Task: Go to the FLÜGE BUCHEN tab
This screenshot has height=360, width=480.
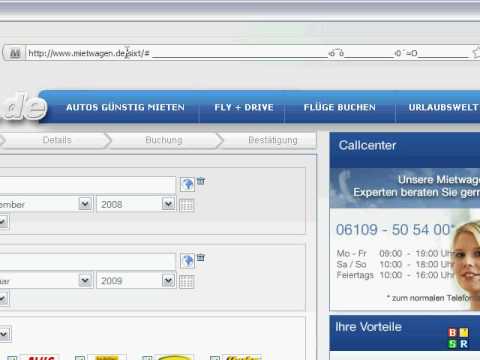Action: 339,107
